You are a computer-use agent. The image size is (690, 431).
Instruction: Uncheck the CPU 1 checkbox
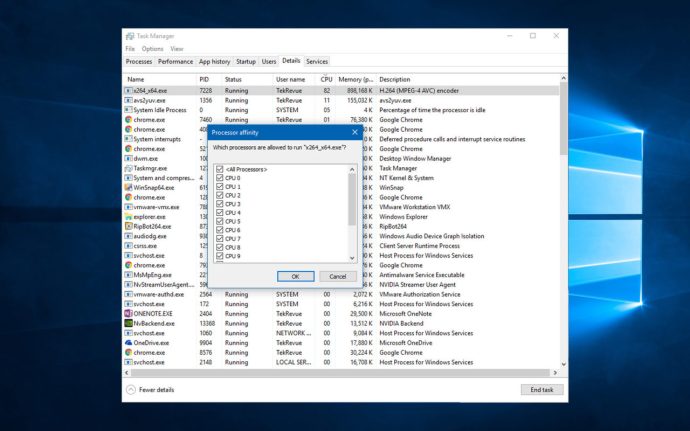pyautogui.click(x=220, y=187)
